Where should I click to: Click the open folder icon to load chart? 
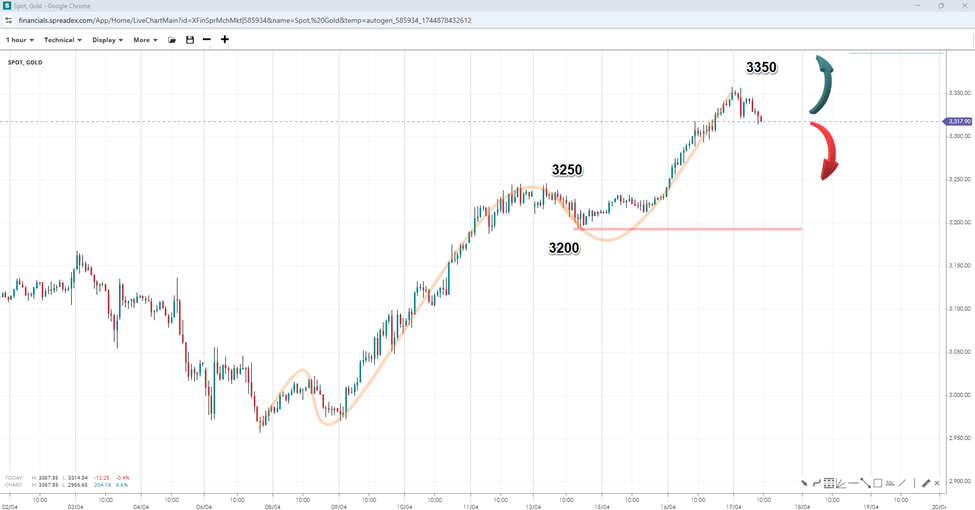click(x=172, y=40)
